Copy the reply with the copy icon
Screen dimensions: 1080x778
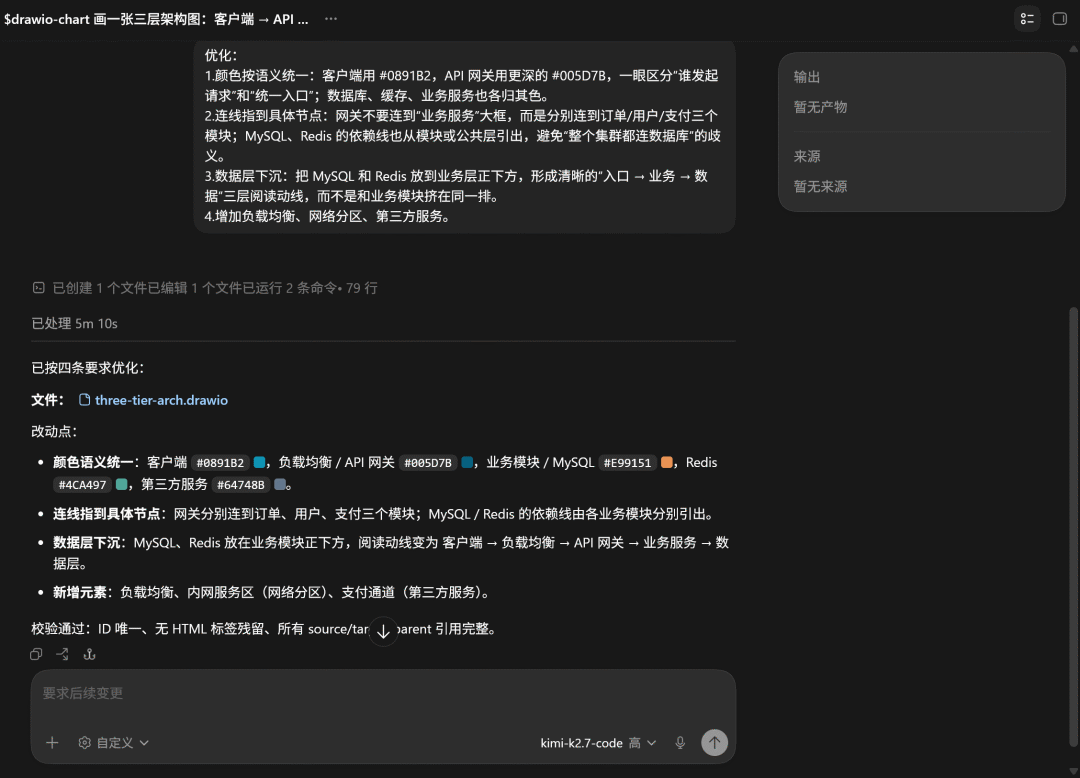[x=37, y=654]
